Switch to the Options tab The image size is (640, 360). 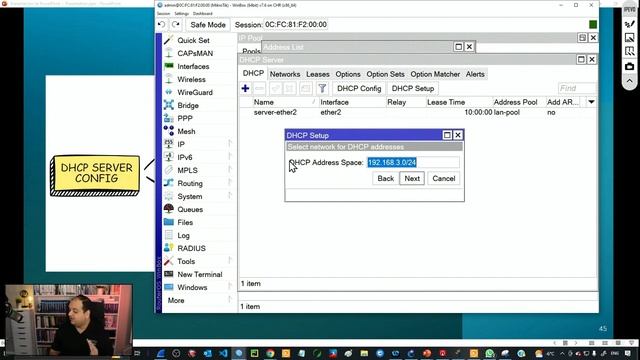348,74
